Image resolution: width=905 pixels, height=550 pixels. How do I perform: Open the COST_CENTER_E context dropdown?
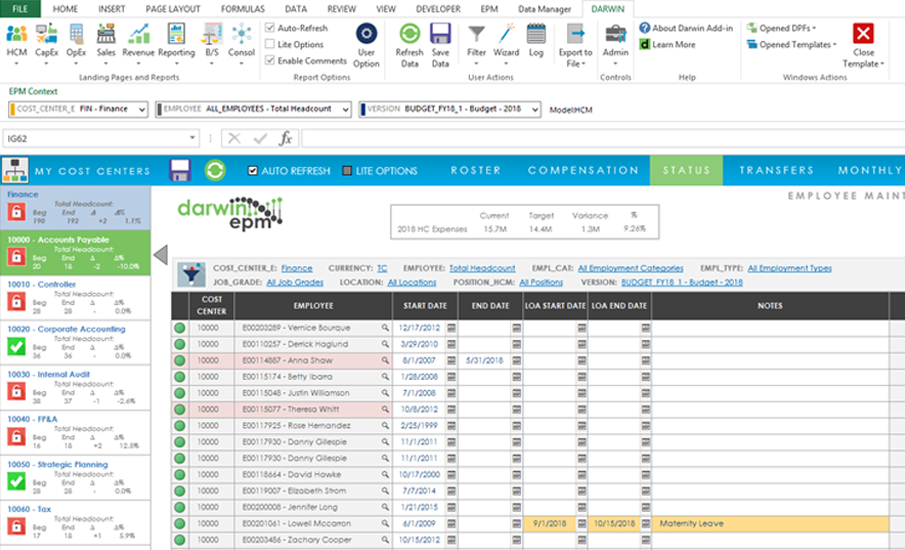point(141,109)
